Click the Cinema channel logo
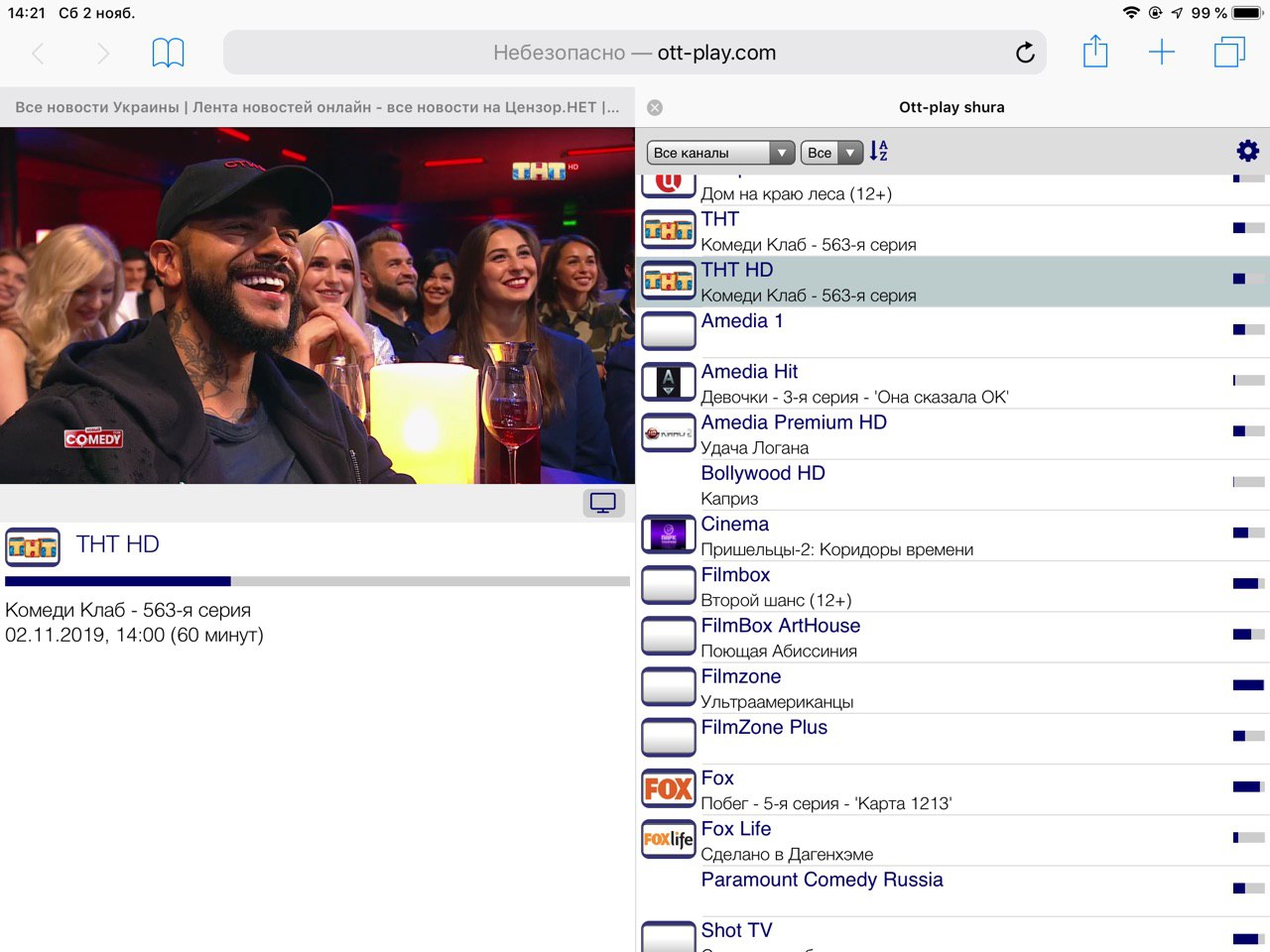 point(669,535)
